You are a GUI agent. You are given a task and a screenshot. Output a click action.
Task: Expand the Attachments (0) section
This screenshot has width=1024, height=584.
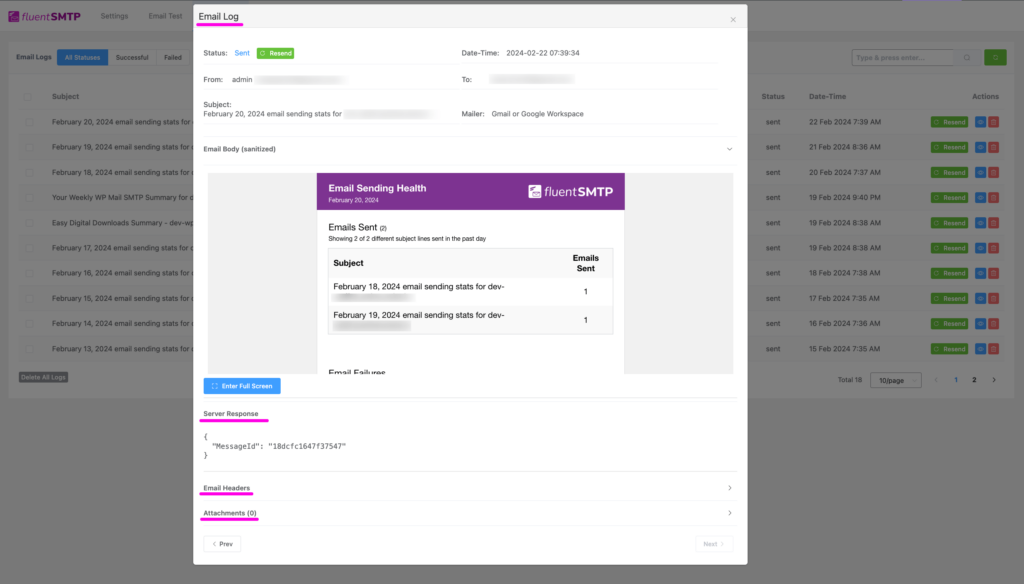468,513
